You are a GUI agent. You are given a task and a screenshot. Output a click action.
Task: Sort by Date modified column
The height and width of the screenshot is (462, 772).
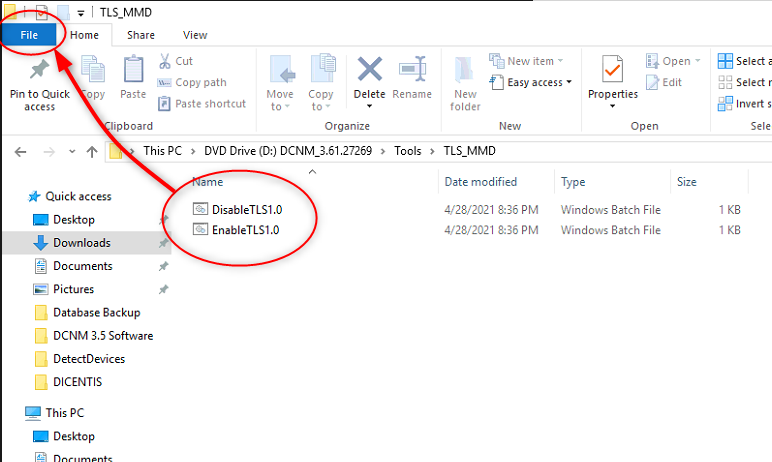[x=481, y=182]
